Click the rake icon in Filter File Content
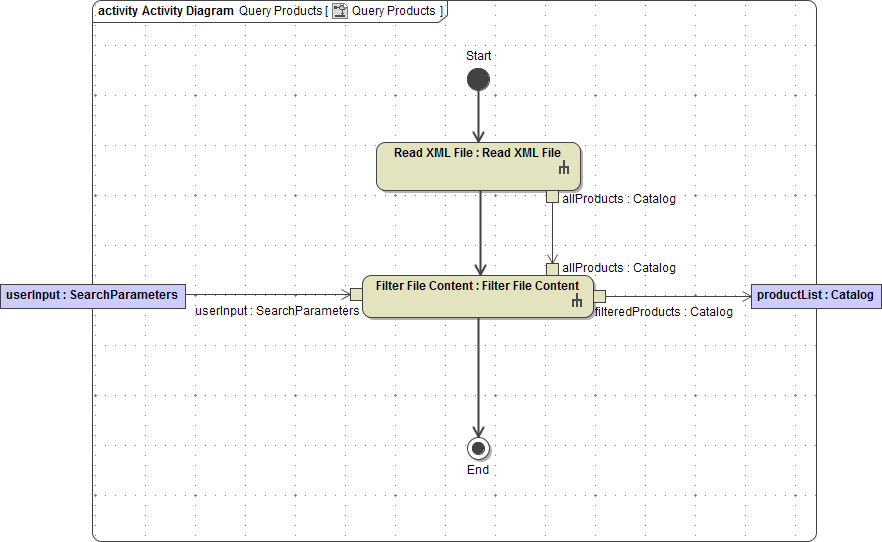 click(576, 301)
